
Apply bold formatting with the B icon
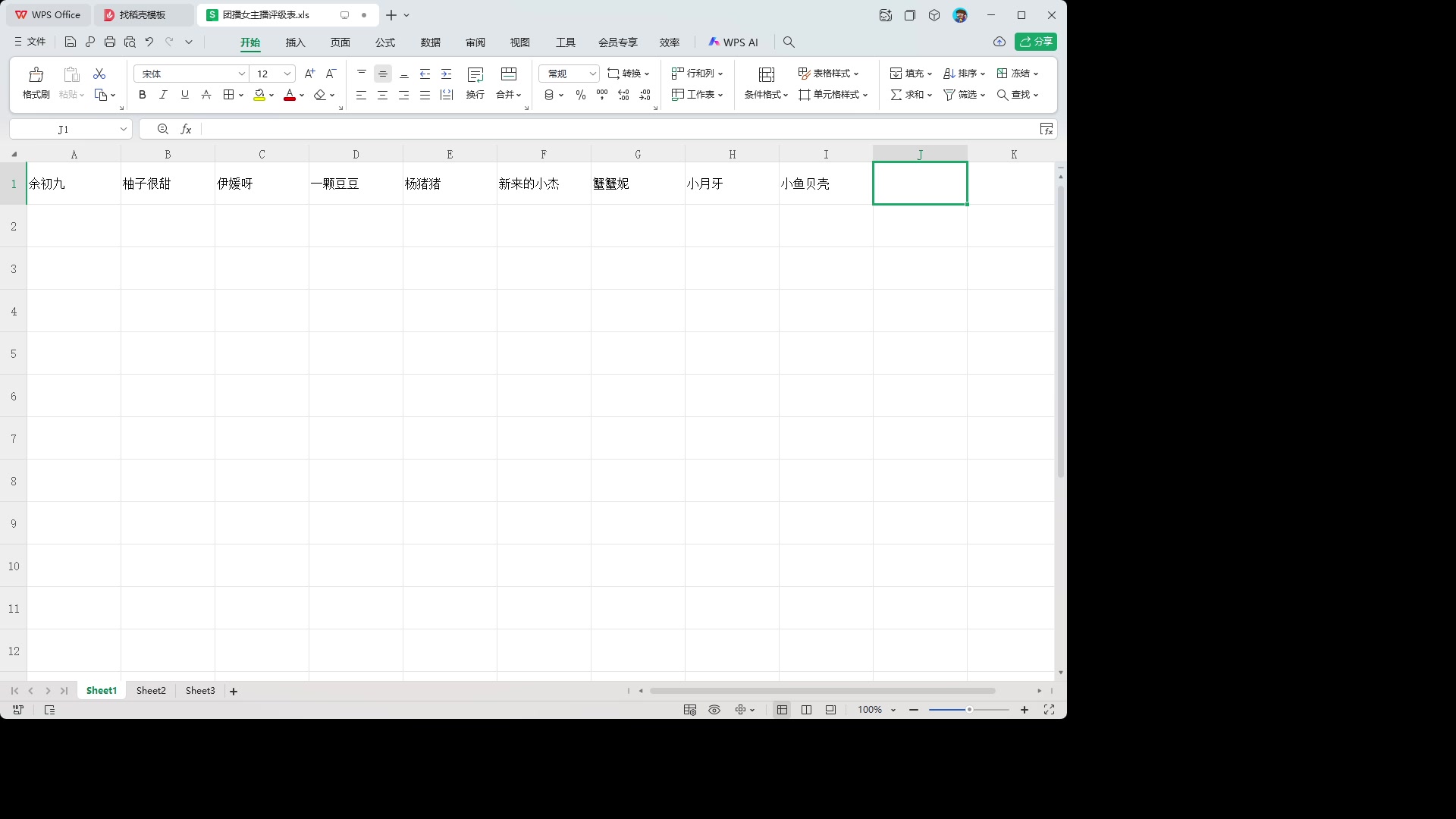142,94
